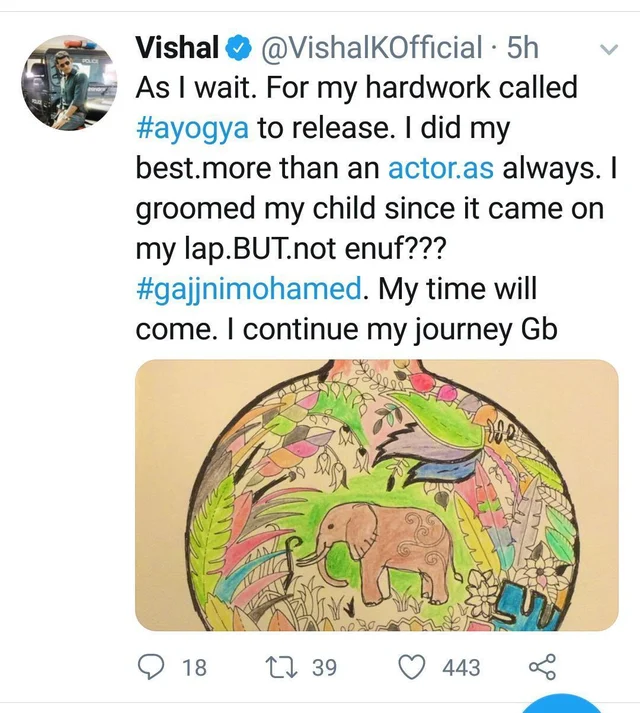
Task: Open the tweet options chevron
Action: click(609, 49)
